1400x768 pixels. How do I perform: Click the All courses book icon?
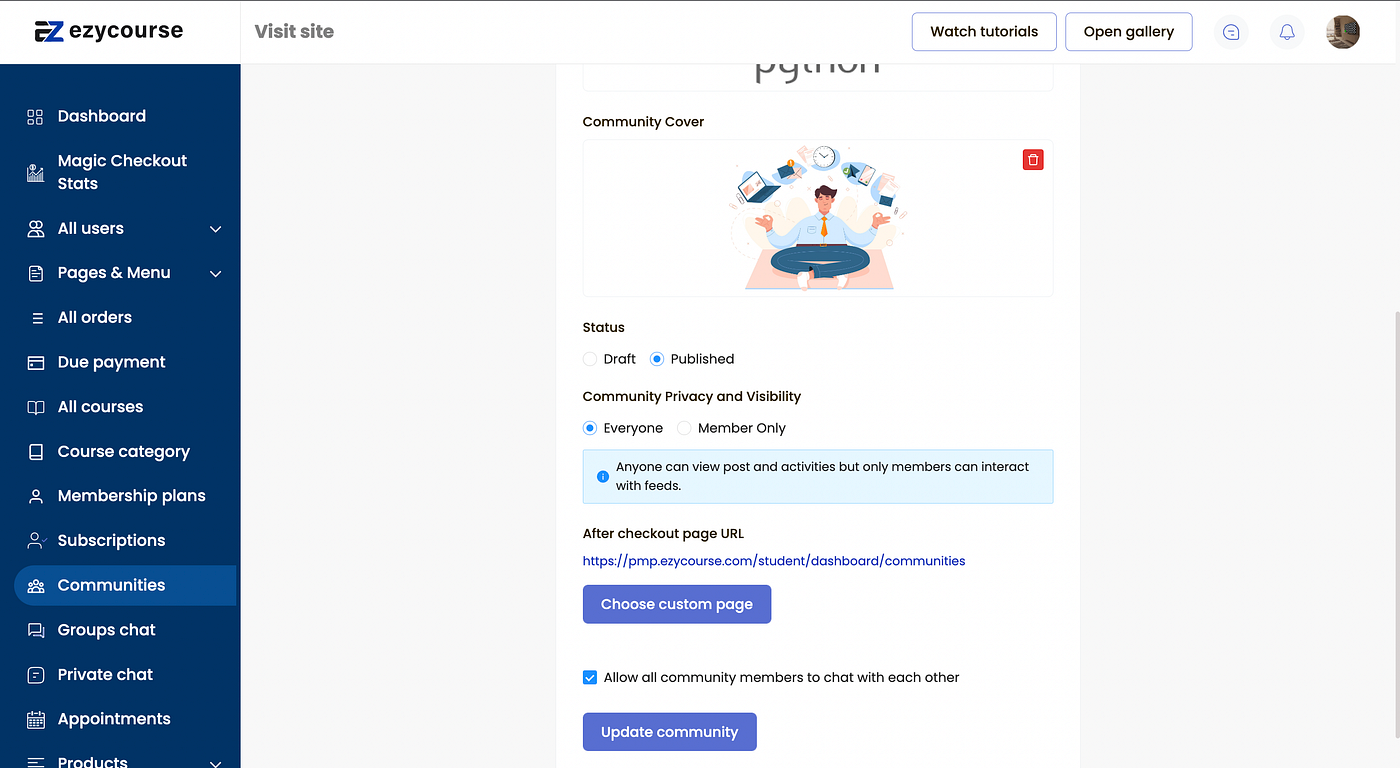pos(36,407)
